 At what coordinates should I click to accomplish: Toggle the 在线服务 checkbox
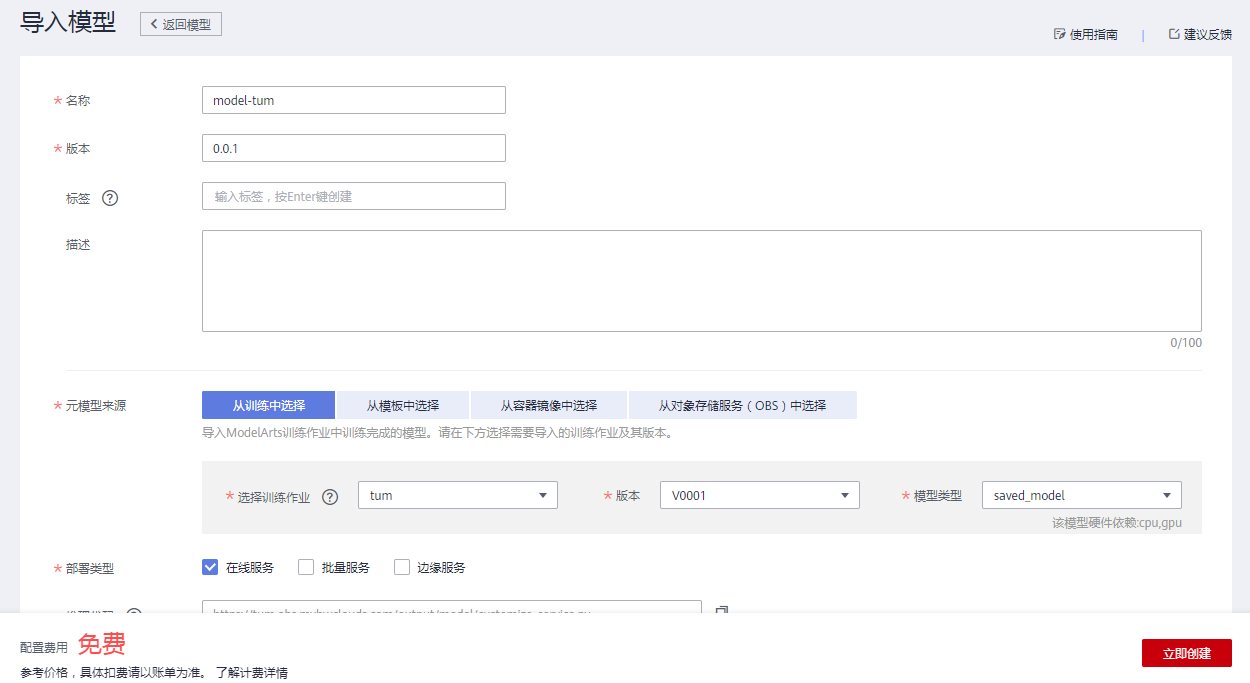[x=210, y=567]
